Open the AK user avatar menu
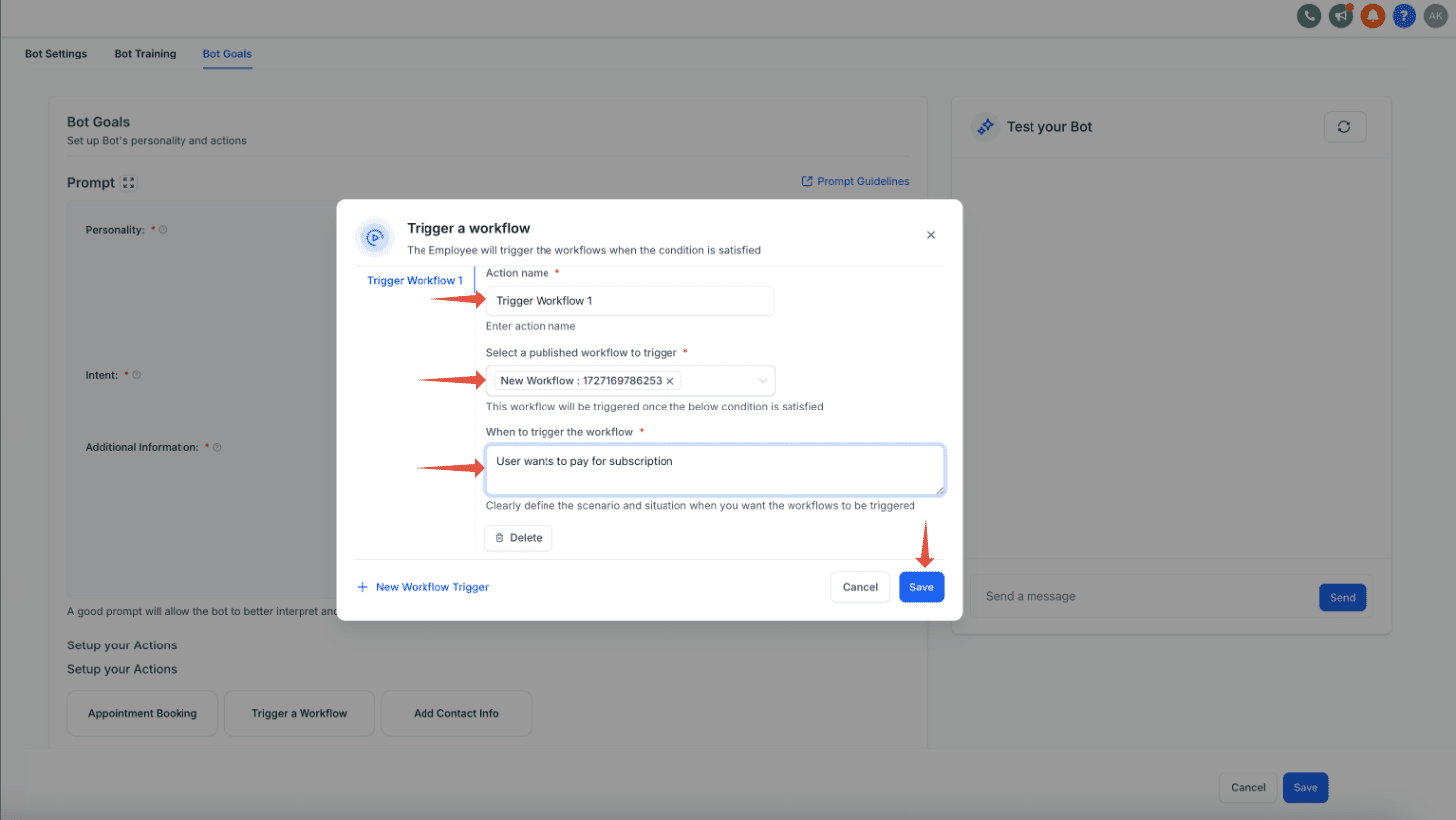The image size is (1456, 820). [x=1435, y=16]
